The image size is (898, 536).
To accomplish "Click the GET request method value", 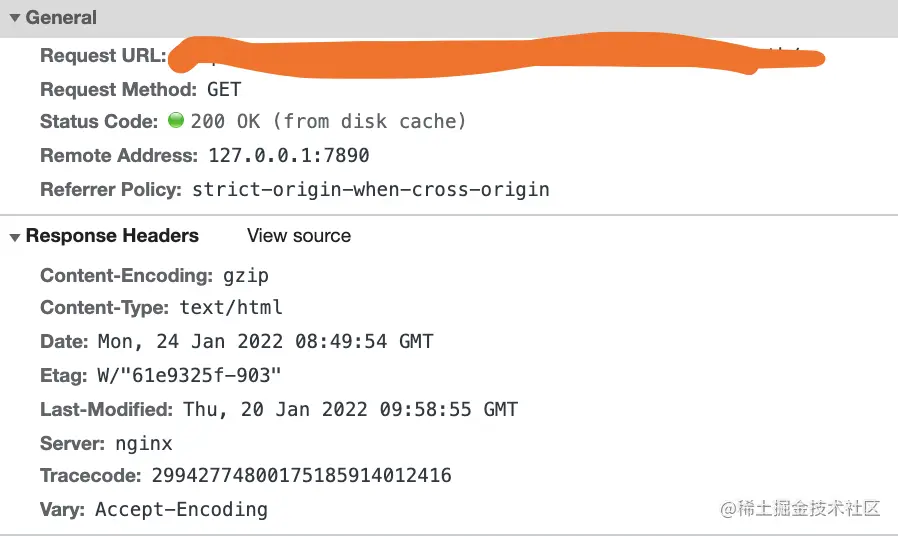I will point(224,89).
